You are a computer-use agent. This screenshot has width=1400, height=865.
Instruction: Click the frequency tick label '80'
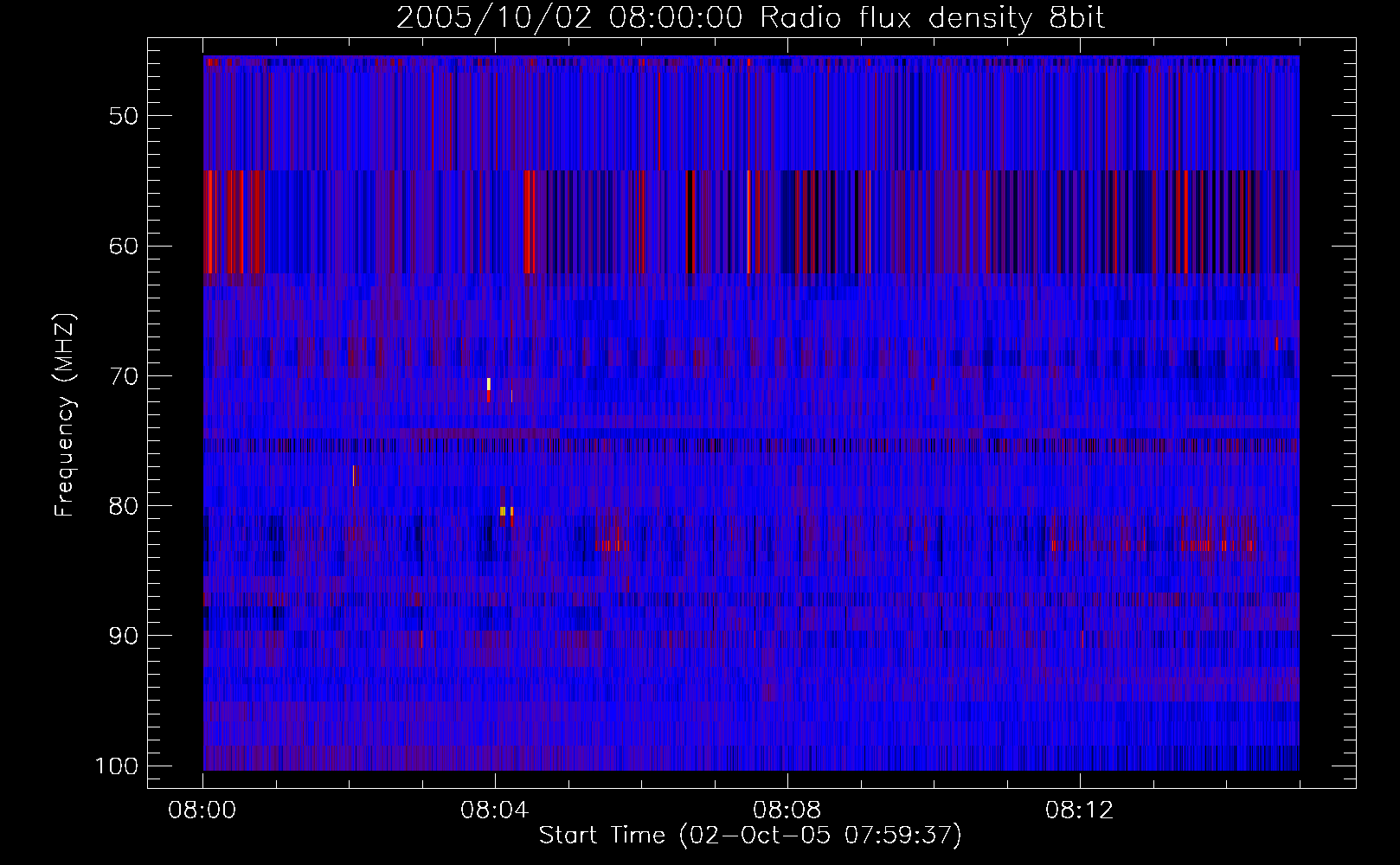124,505
